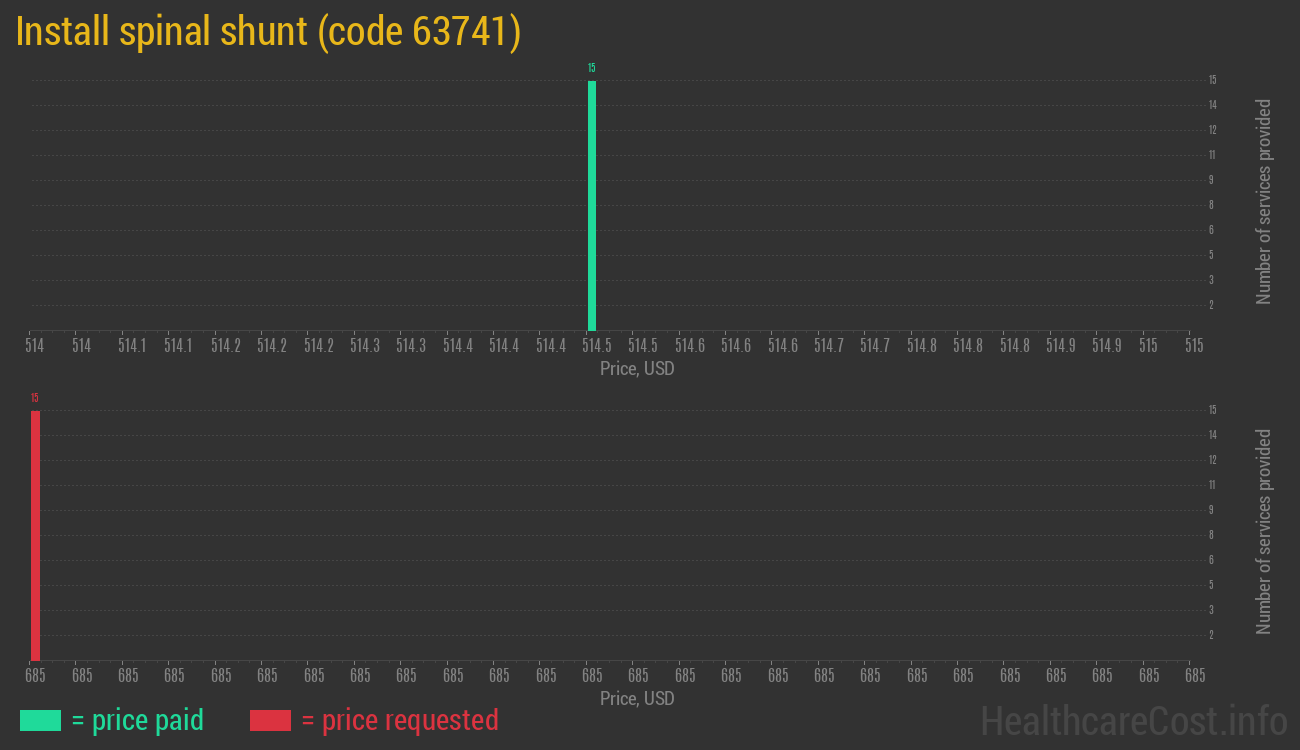Click the "= price paid" legend label
The height and width of the screenshot is (750, 1300).
click(x=138, y=720)
